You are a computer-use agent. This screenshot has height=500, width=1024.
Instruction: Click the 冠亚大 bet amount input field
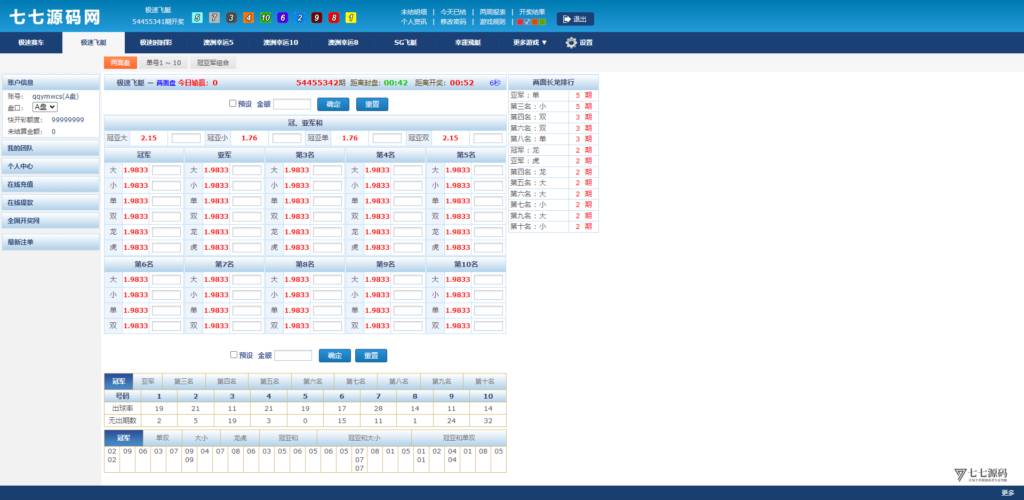point(186,138)
